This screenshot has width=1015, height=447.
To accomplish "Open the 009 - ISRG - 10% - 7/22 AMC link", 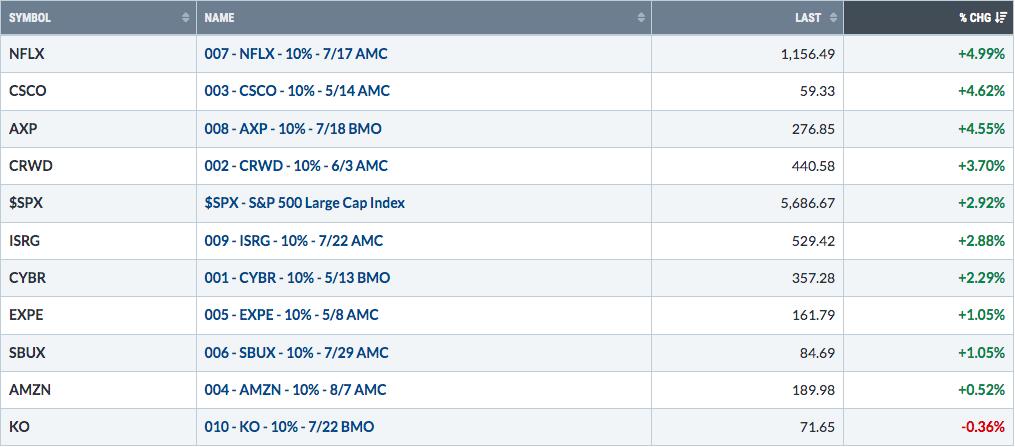I will 294,241.
